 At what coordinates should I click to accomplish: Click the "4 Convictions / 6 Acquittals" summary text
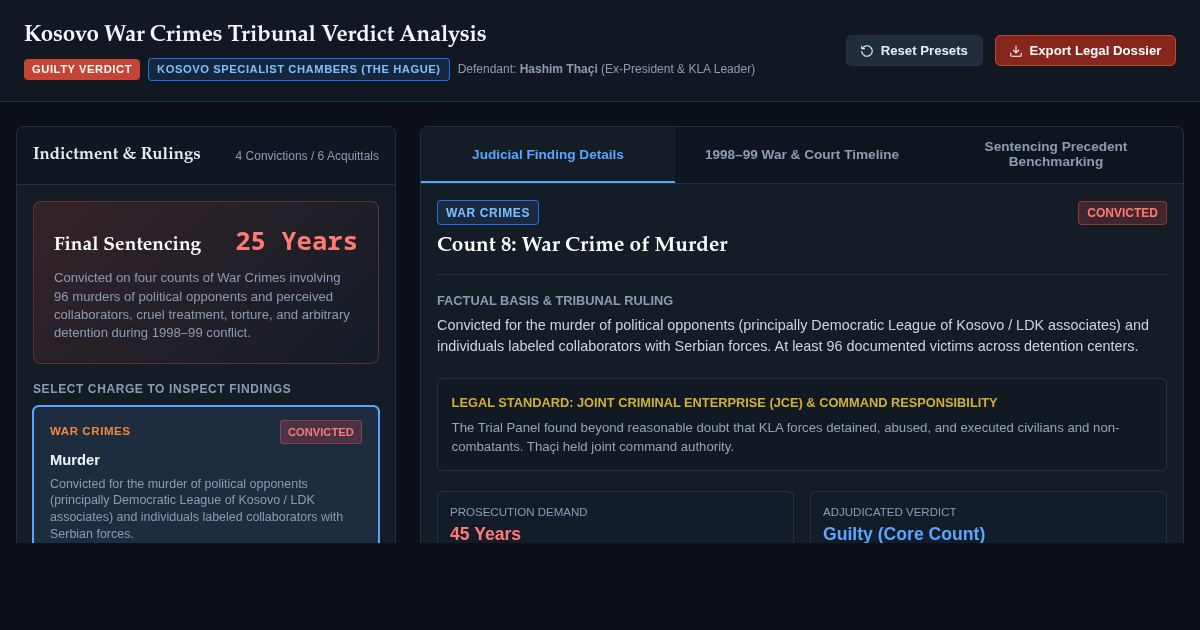[x=307, y=156]
